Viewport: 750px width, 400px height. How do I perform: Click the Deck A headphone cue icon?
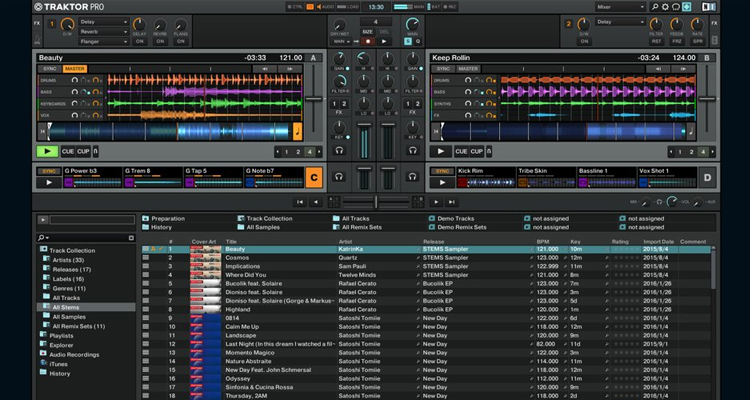pos(339,150)
